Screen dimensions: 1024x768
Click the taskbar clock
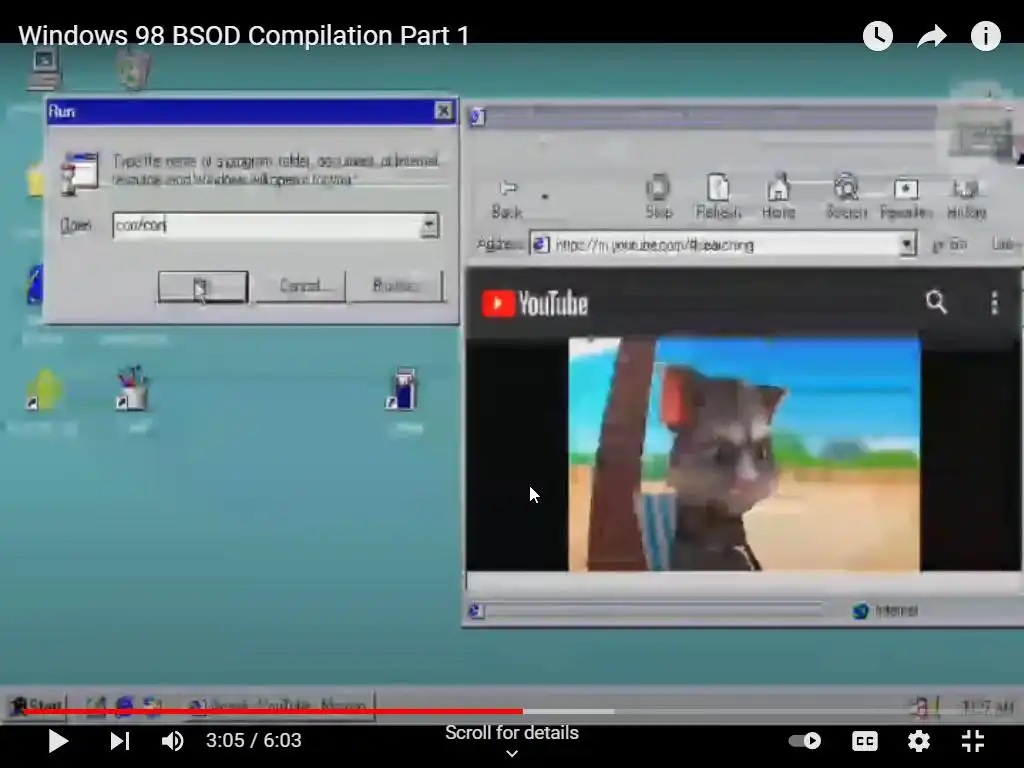(x=987, y=707)
